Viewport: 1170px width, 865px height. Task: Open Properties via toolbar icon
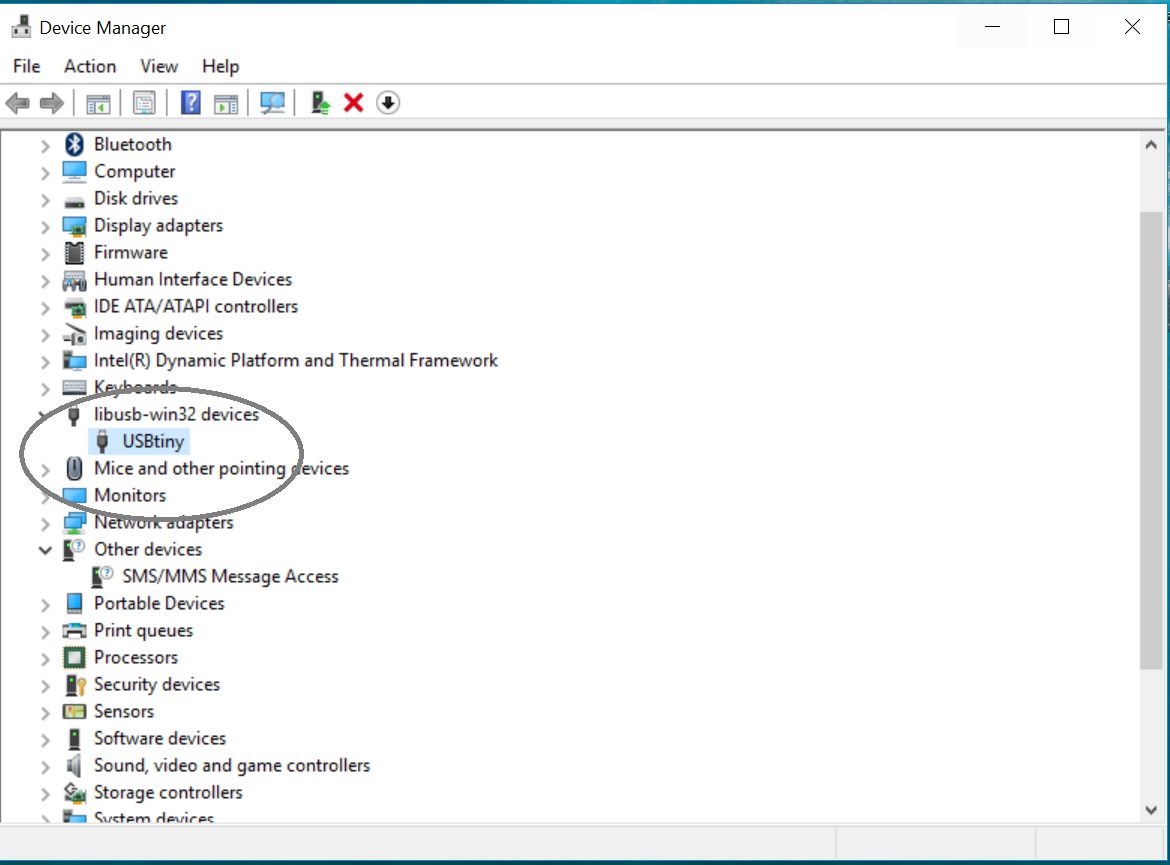pos(144,103)
